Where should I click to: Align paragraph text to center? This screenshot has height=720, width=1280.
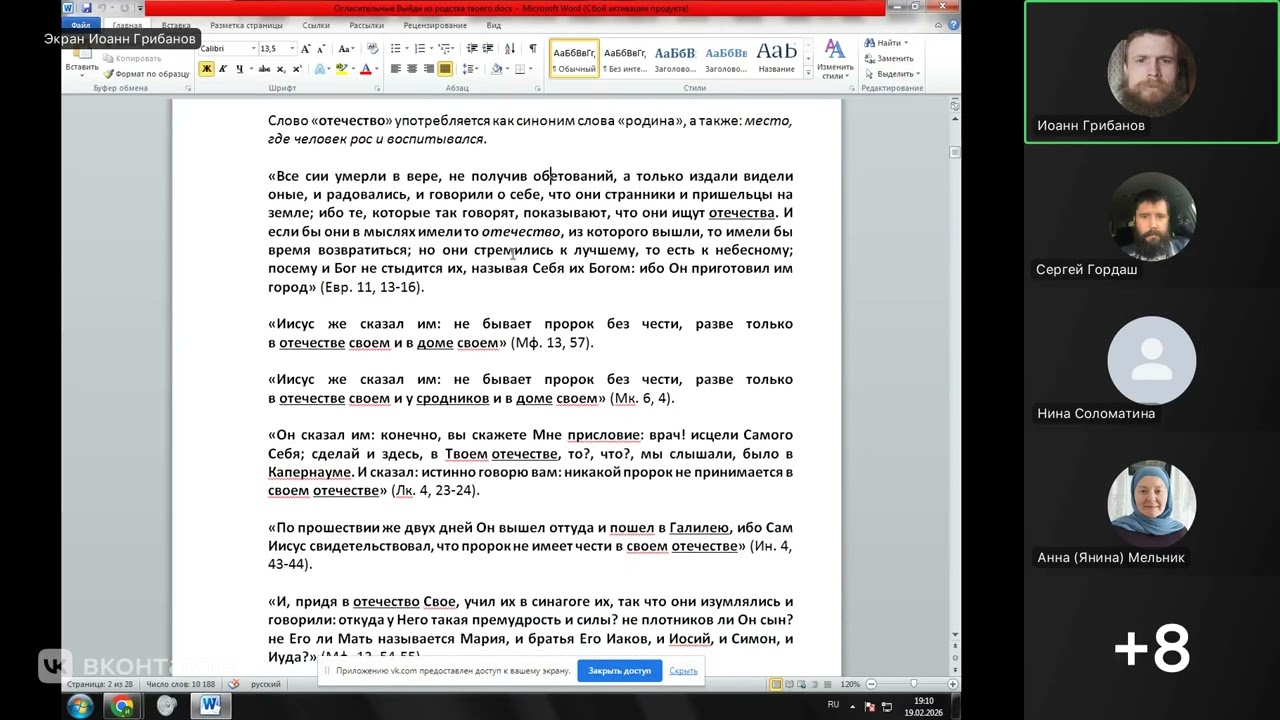tap(412, 69)
